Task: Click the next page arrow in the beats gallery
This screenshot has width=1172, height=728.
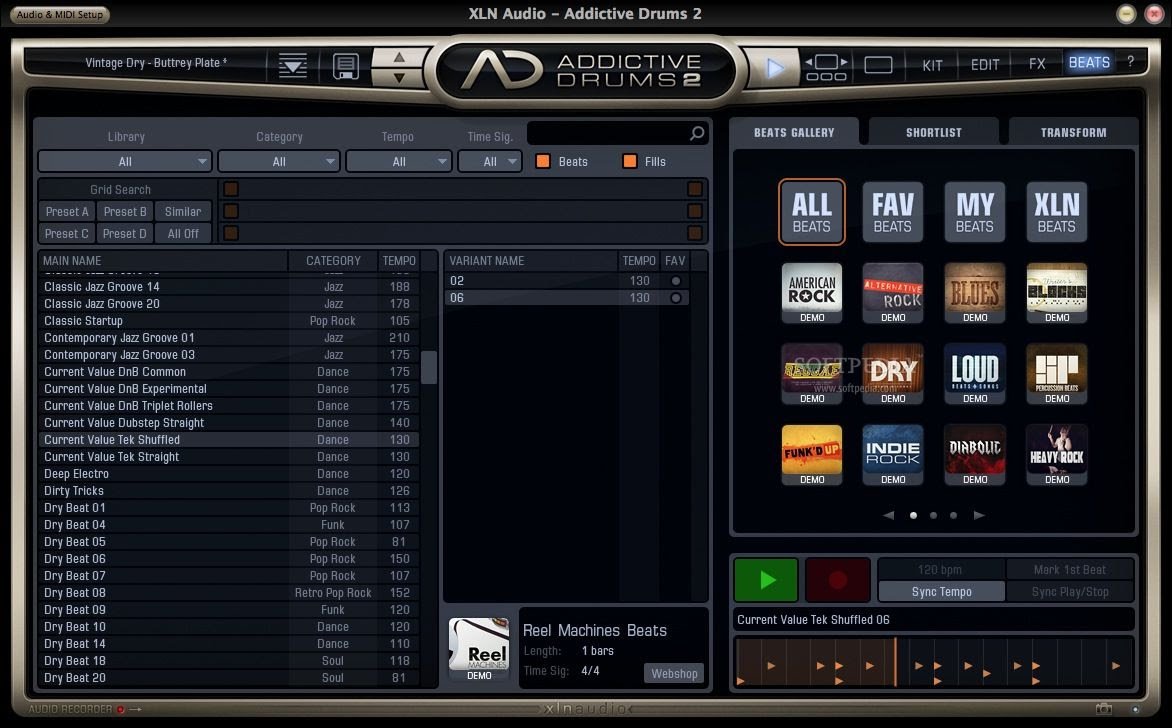Action: click(x=978, y=515)
